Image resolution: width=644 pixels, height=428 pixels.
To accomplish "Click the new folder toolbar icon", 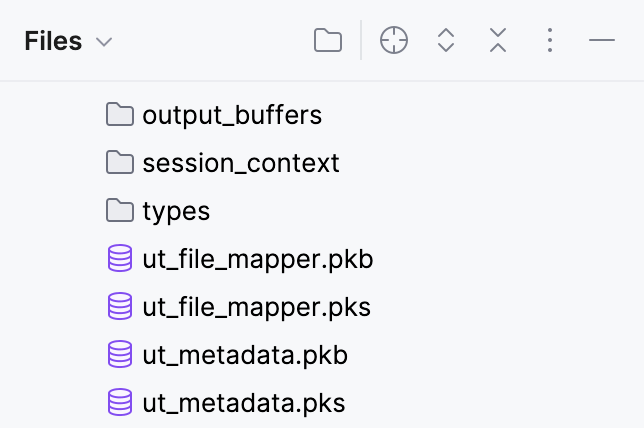I will [327, 41].
